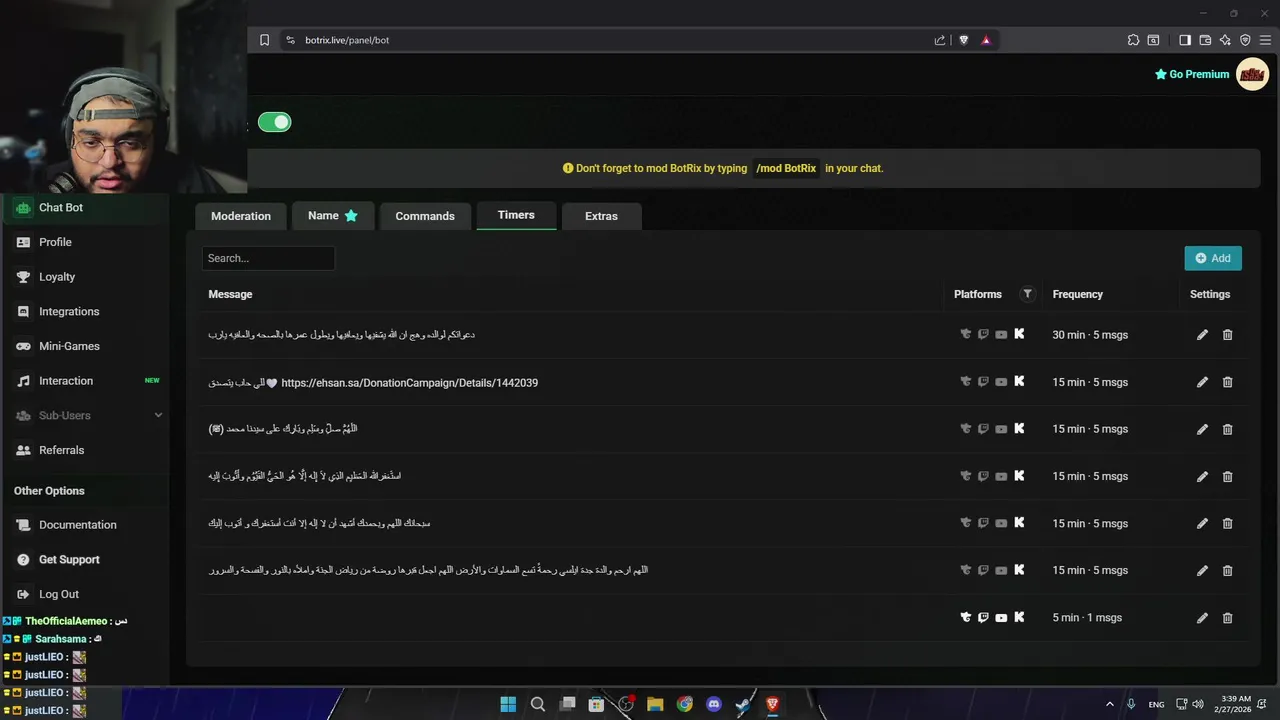The height and width of the screenshot is (720, 1280).
Task: Click the Documentation icon in sidebar
Action: click(x=23, y=525)
